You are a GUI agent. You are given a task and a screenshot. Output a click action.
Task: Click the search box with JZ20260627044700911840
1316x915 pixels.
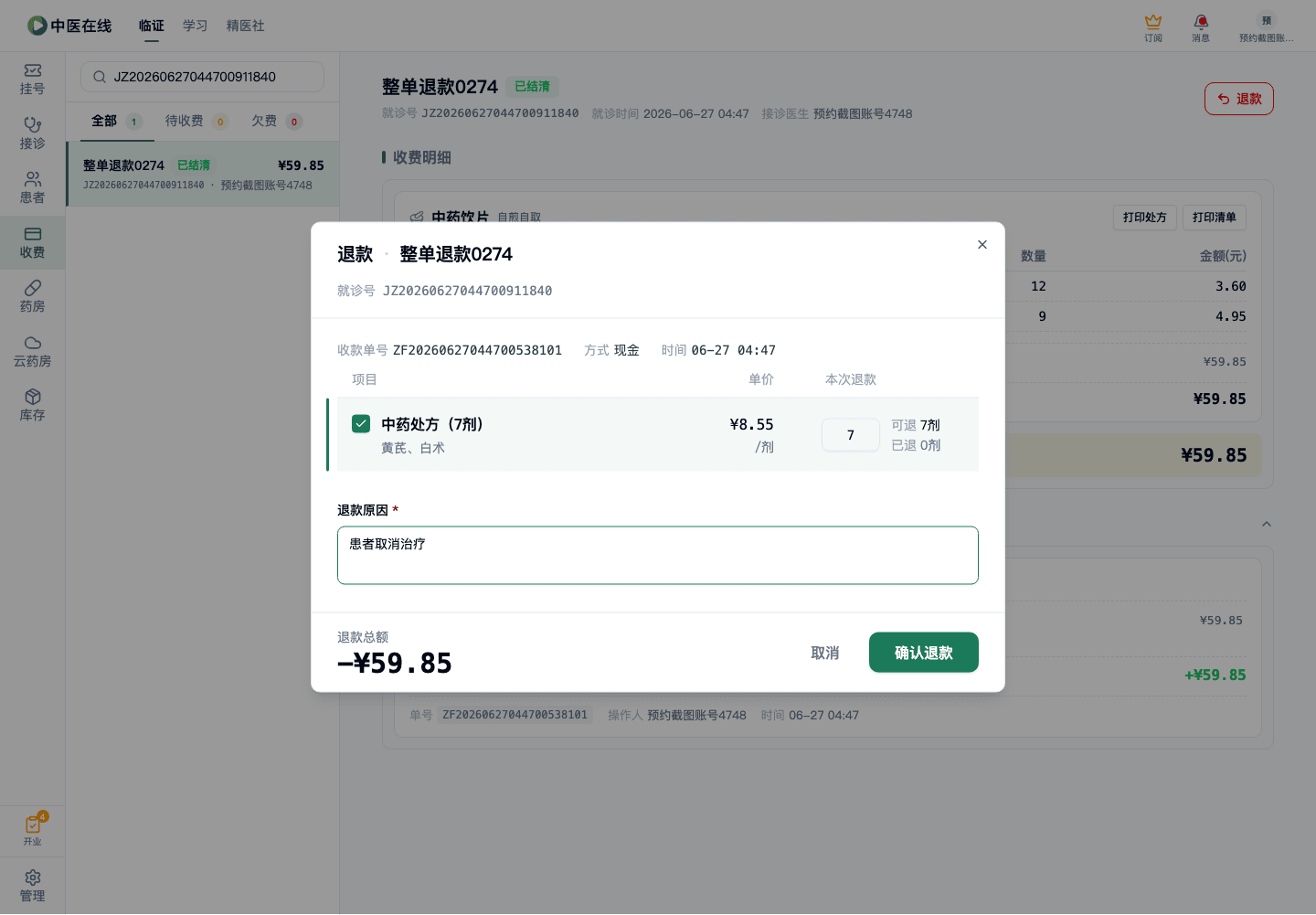202,77
